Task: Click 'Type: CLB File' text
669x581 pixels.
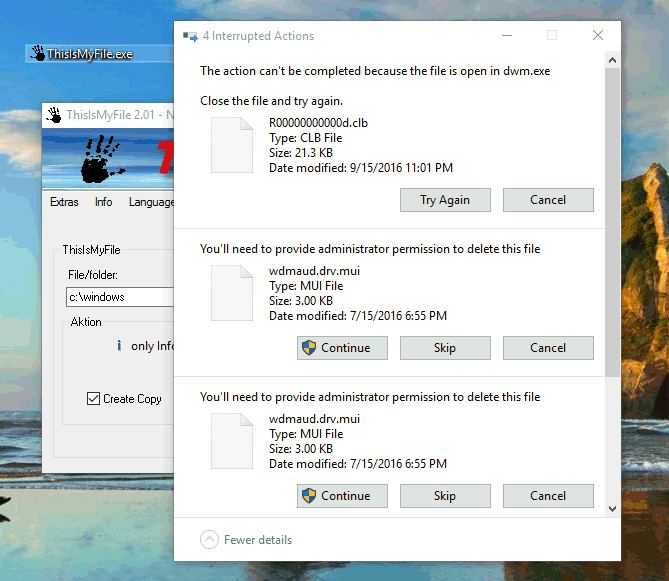Action: pyautogui.click(x=305, y=138)
